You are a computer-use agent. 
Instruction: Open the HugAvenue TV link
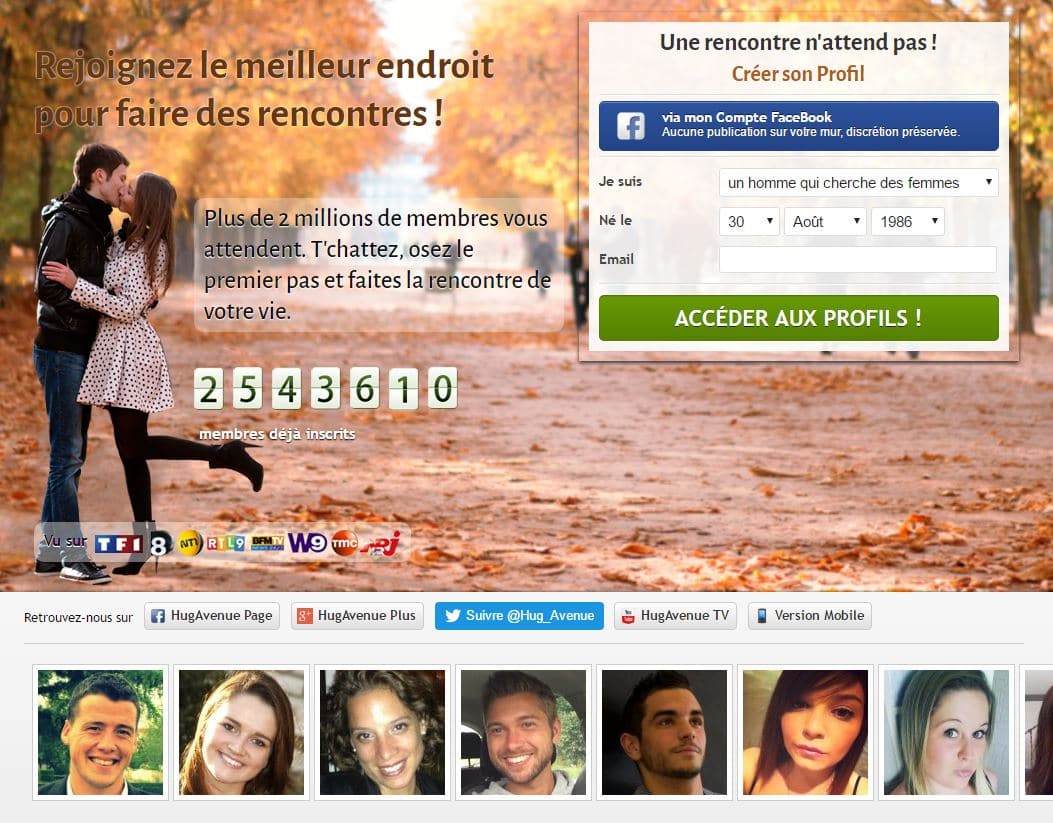[x=675, y=616]
